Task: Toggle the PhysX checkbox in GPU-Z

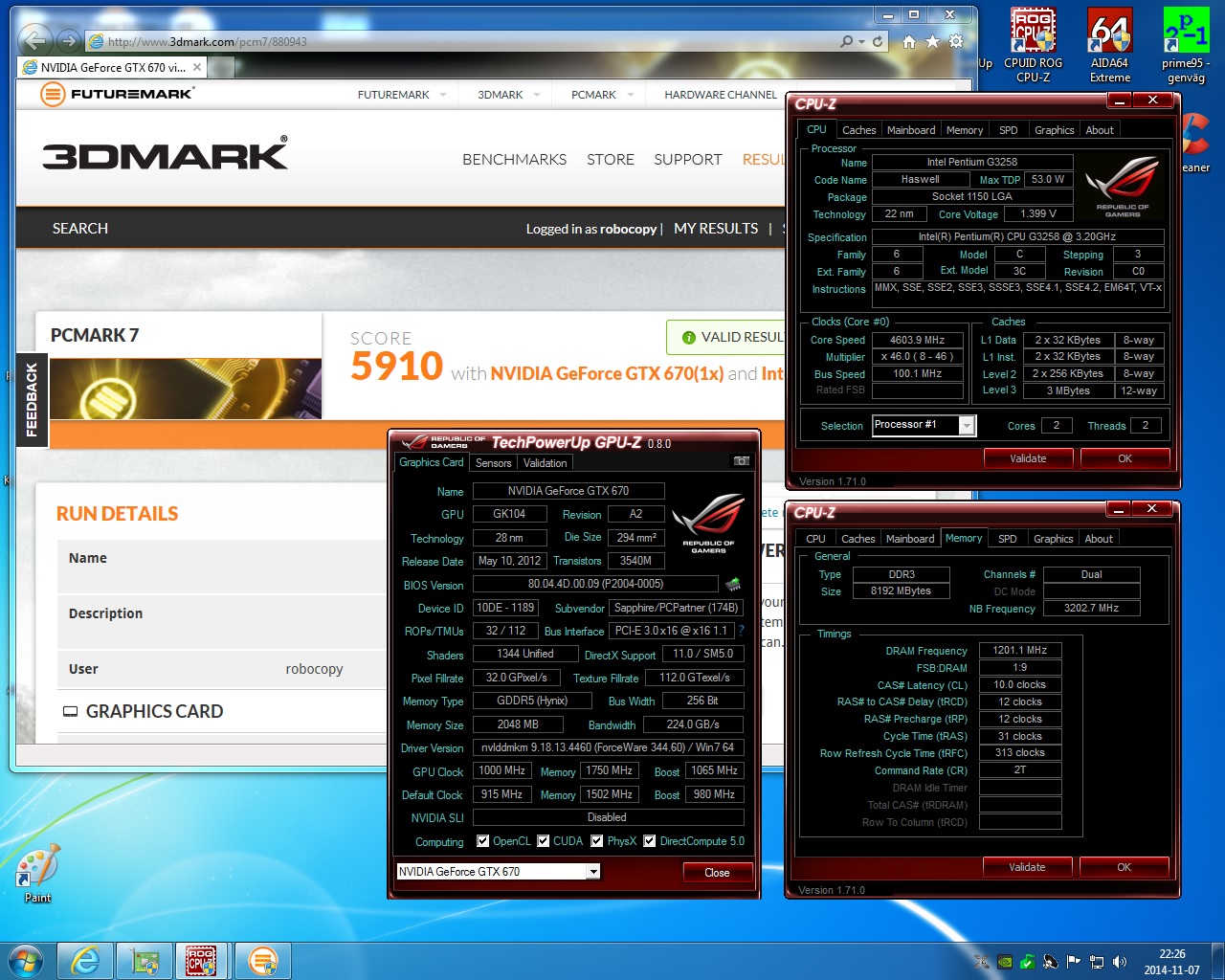Action: coord(597,841)
